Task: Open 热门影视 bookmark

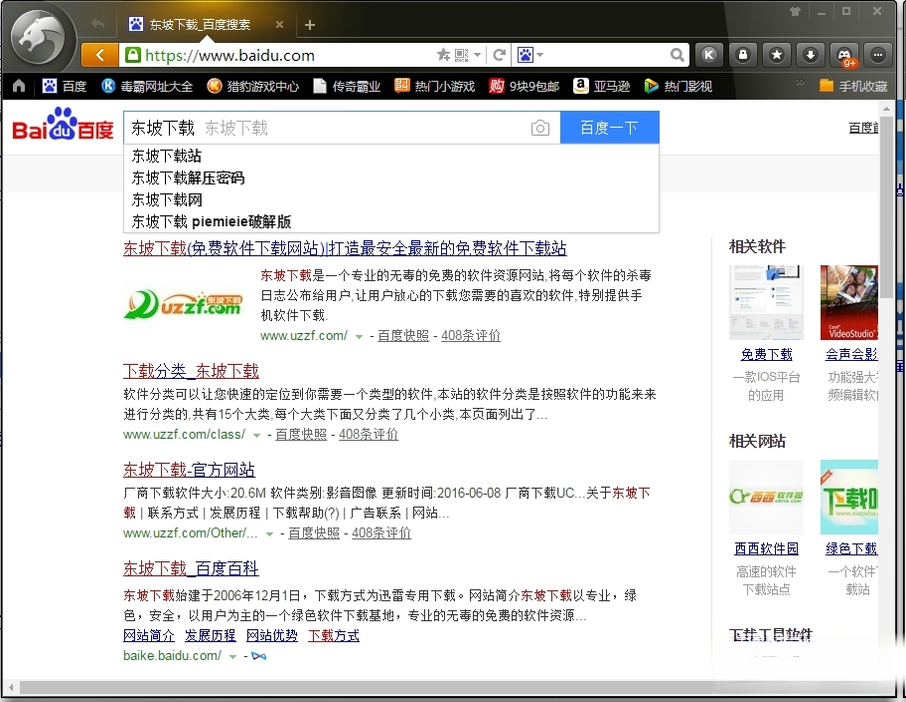Action: 678,86
